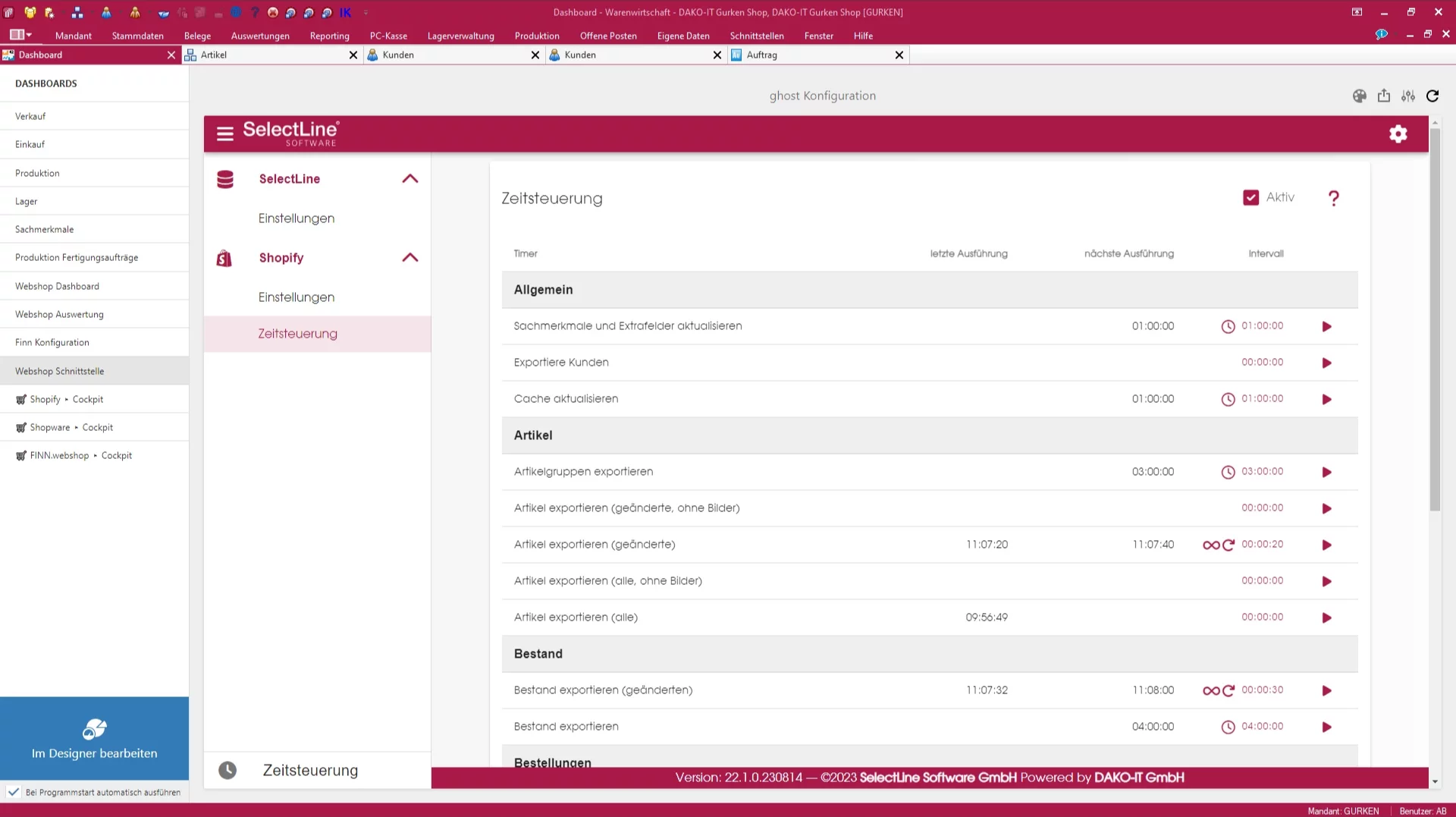This screenshot has height=817, width=1456.
Task: Open the Lagerverwaltung menu
Action: 460,36
